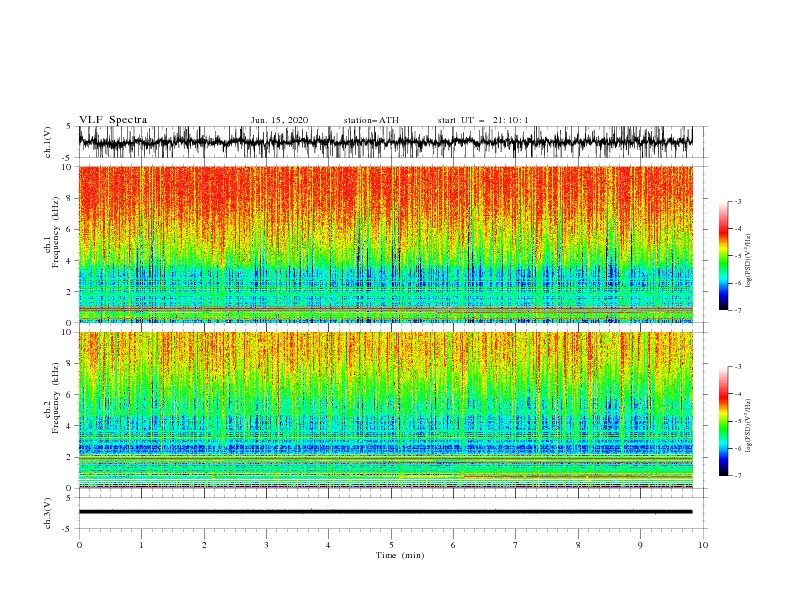Screen dimensions: 792x612
Task: Click the ch.3 voltage trace band
Action: (385, 512)
